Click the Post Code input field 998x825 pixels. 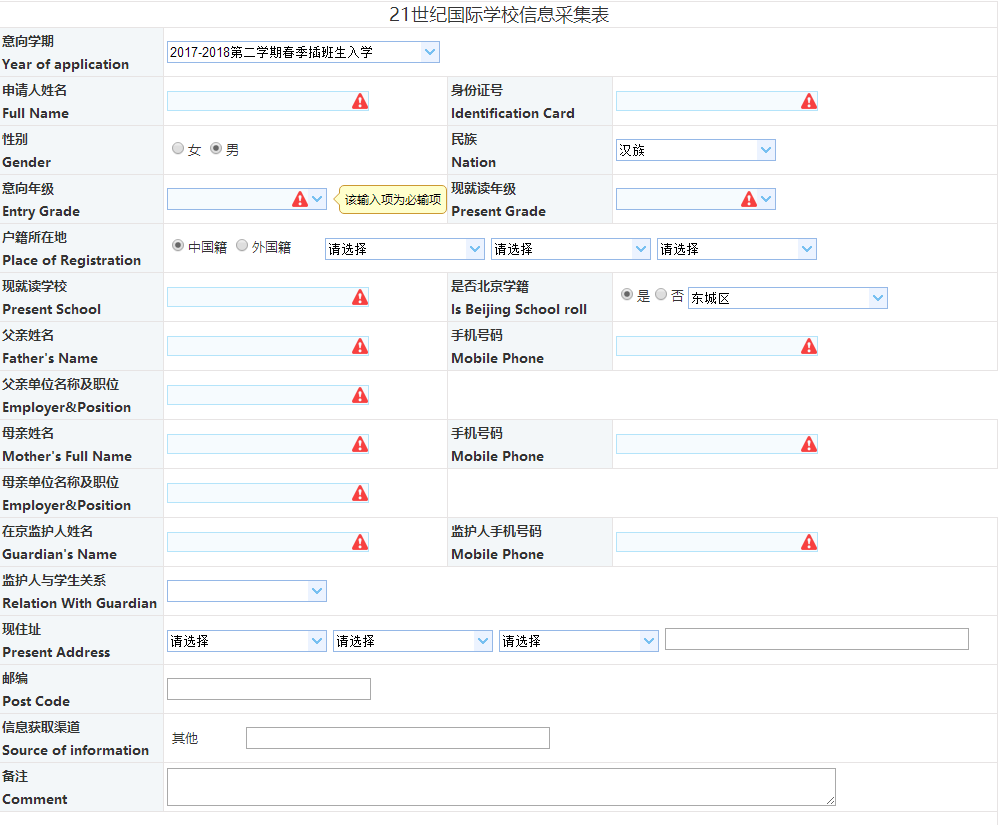268,689
